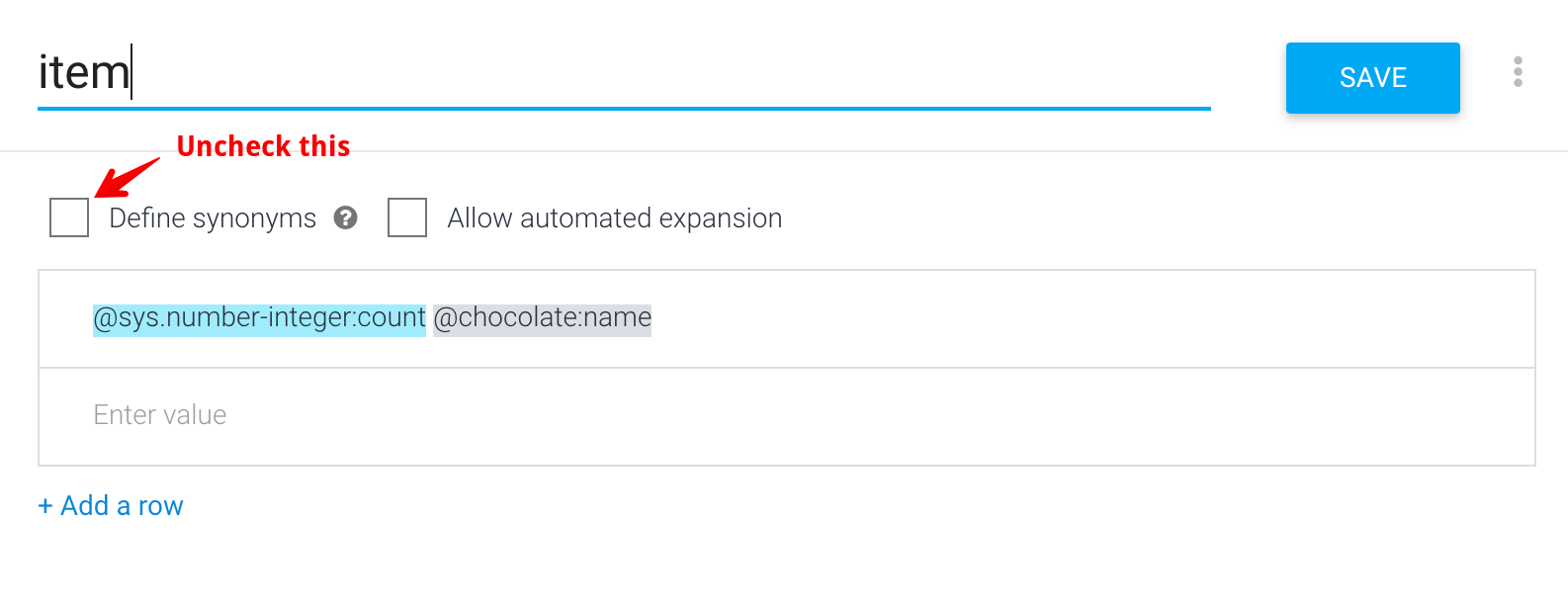This screenshot has width=1568, height=603.
Task: Click the "name" alias in the chocolate token
Action: pyautogui.click(x=620, y=318)
